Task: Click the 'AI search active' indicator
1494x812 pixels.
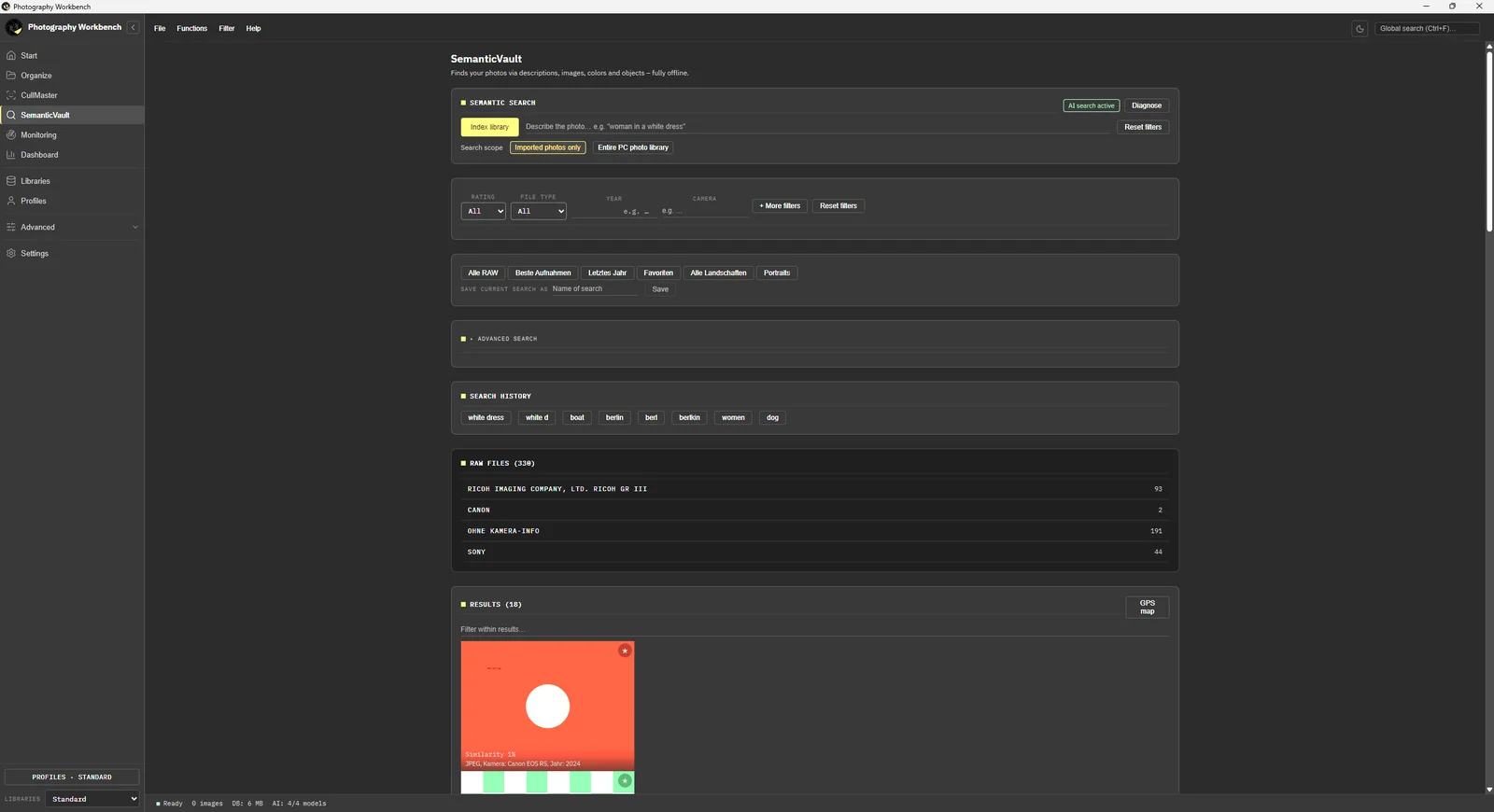Action: 1091,105
